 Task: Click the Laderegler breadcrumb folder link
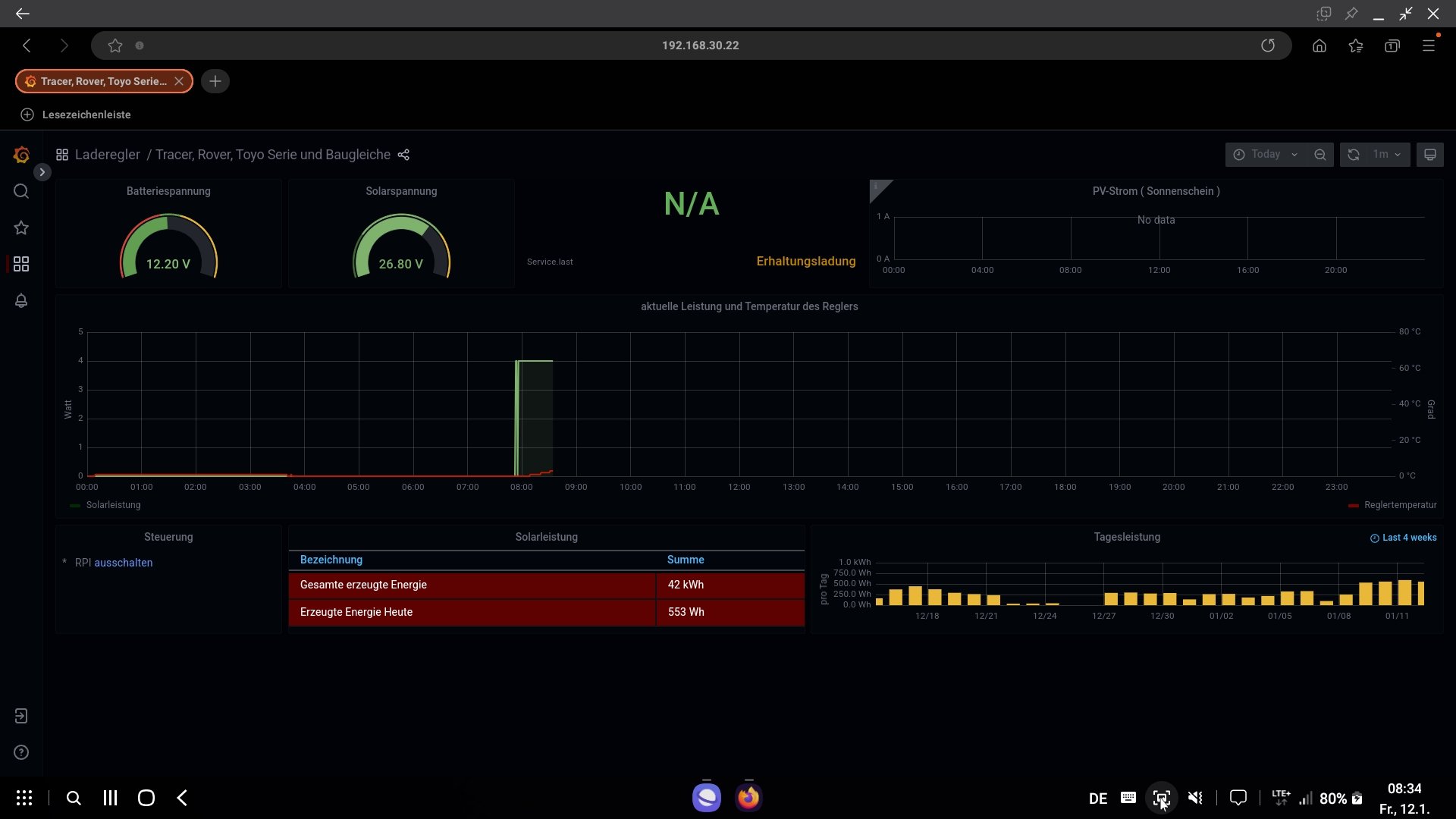tap(108, 155)
